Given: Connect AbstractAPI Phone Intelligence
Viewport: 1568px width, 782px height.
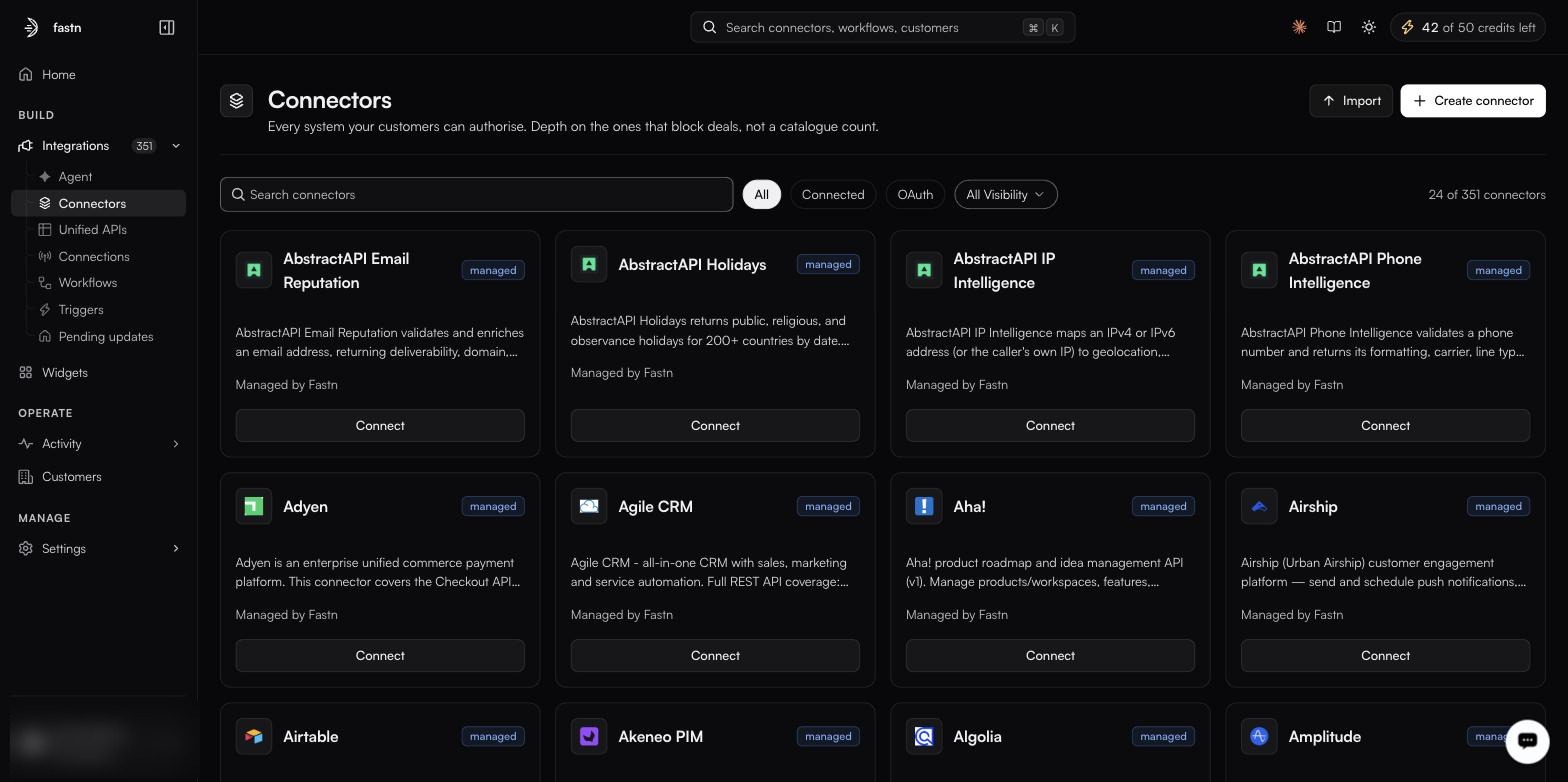Looking at the screenshot, I should pyautogui.click(x=1385, y=425).
